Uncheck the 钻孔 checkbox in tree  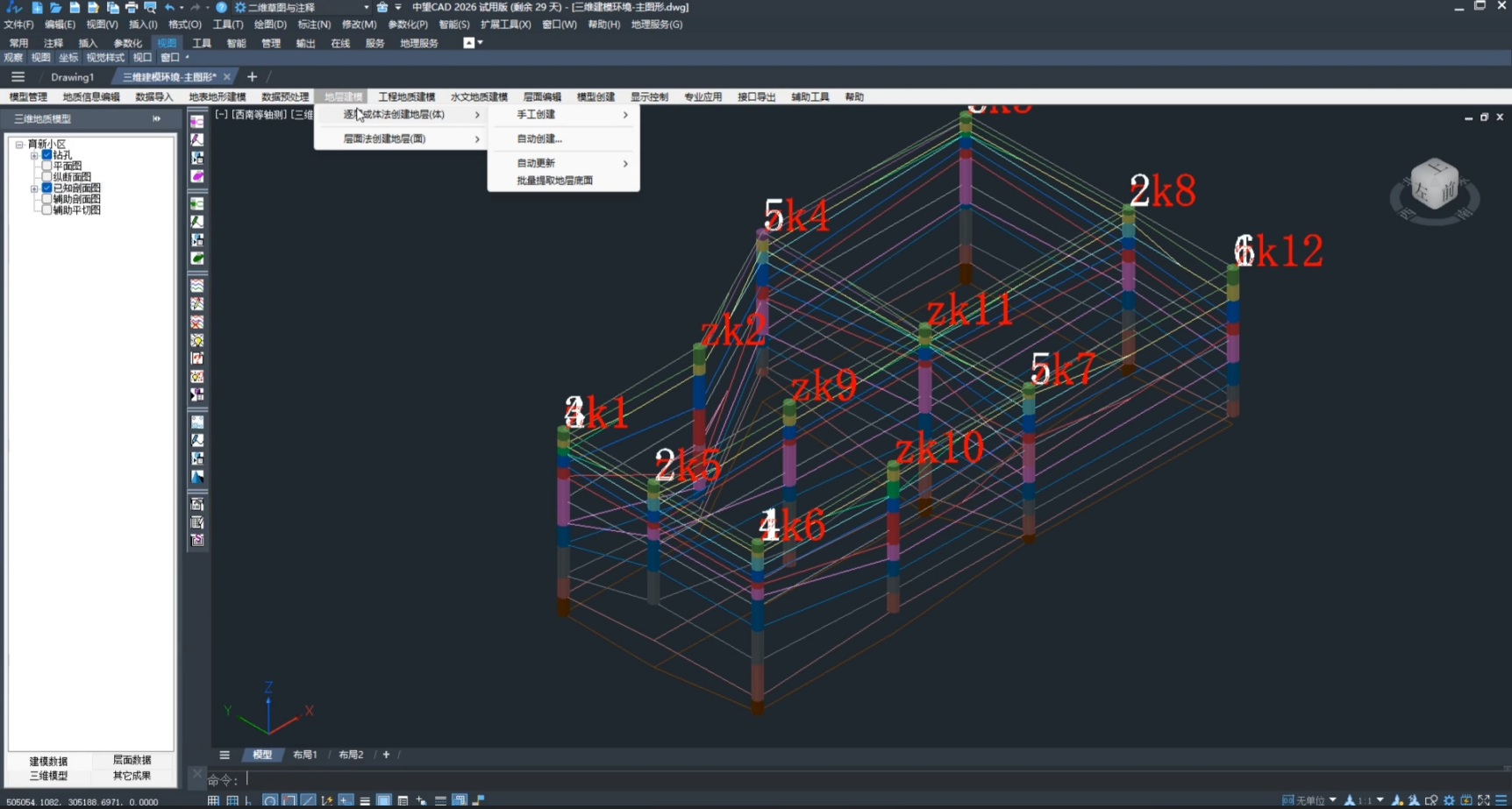(47, 155)
